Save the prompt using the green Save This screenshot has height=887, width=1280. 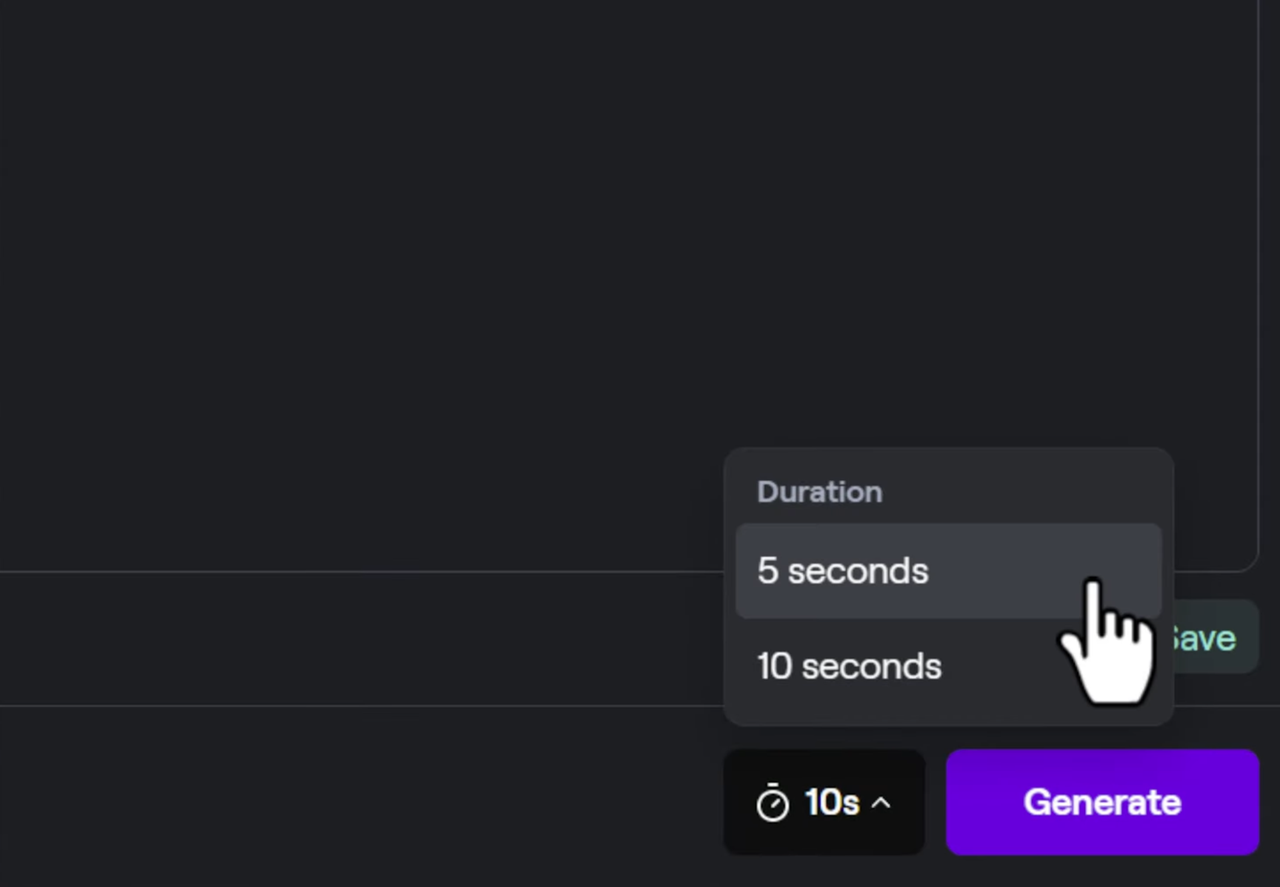1210,637
